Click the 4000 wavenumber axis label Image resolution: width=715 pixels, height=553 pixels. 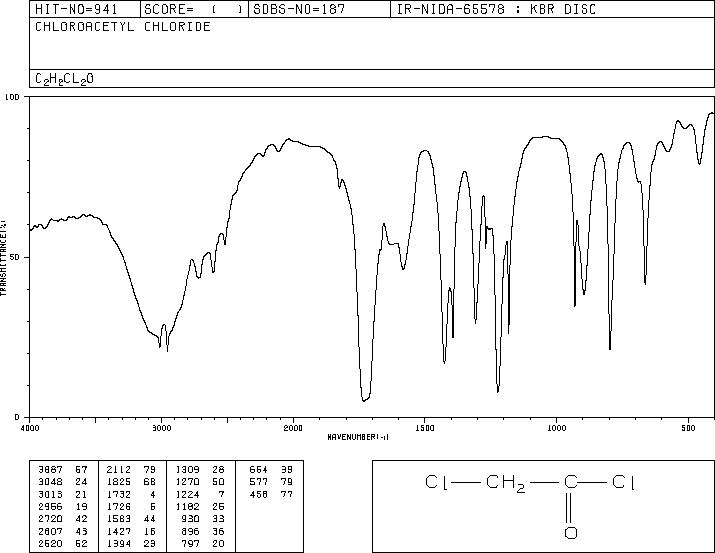pos(30,428)
